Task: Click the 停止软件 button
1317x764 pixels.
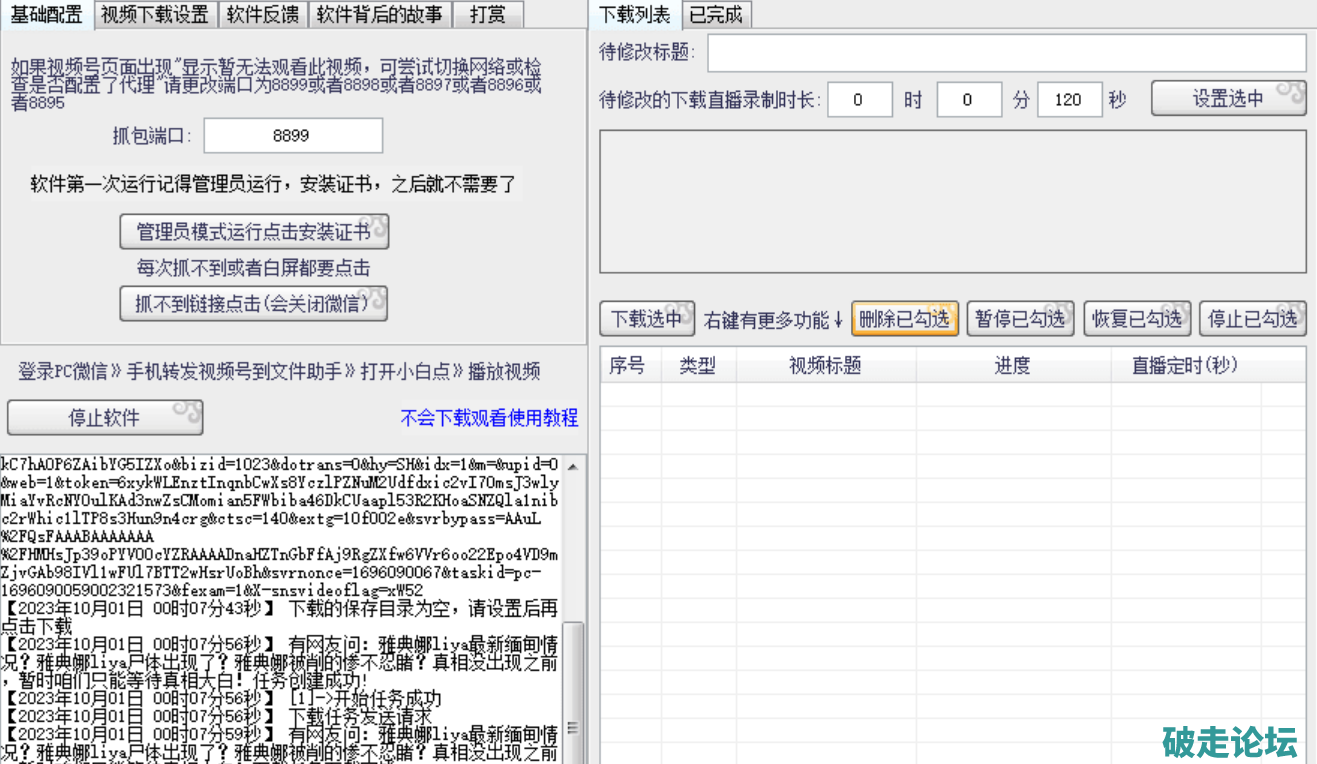Action: point(105,417)
